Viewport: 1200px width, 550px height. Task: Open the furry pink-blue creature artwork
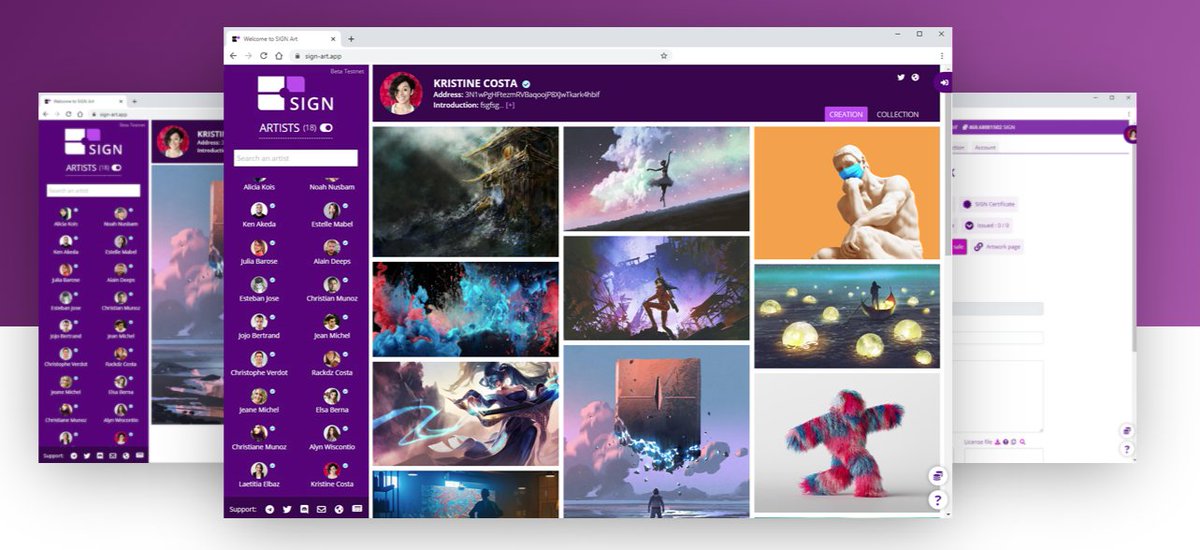click(847, 442)
